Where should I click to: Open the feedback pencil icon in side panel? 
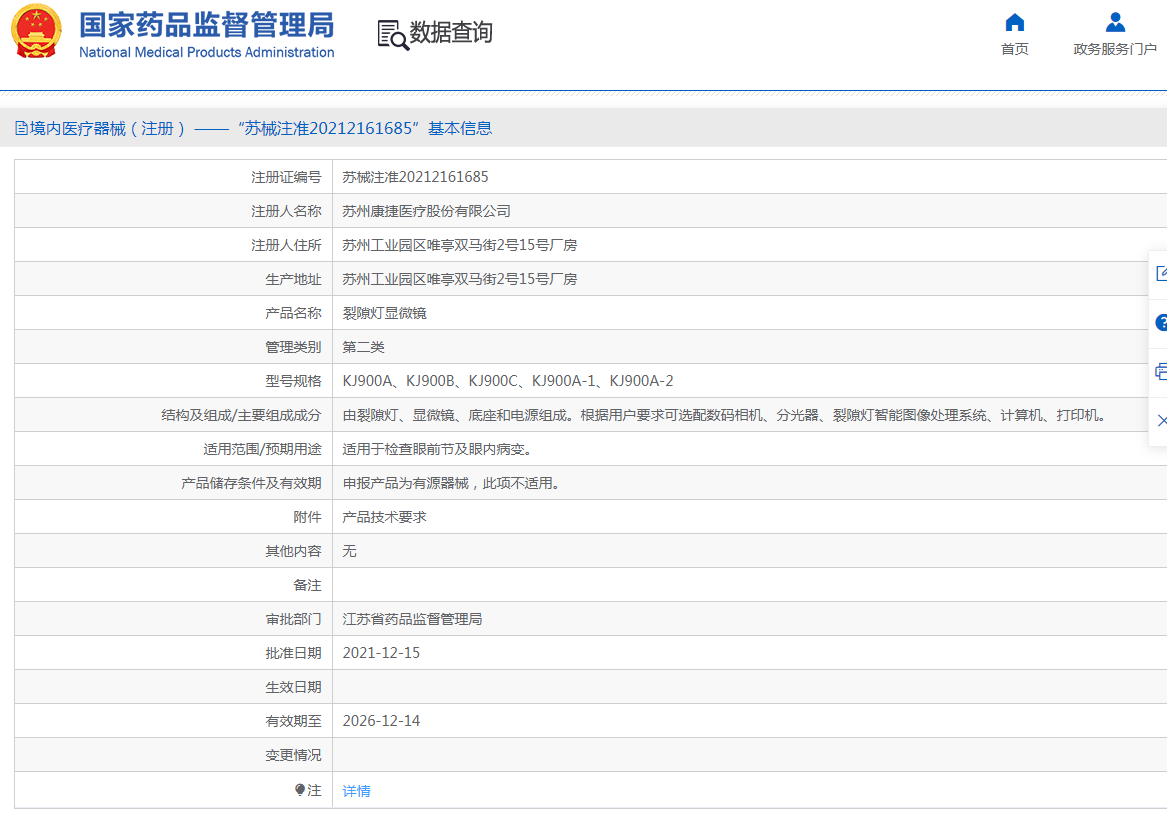pos(1161,272)
